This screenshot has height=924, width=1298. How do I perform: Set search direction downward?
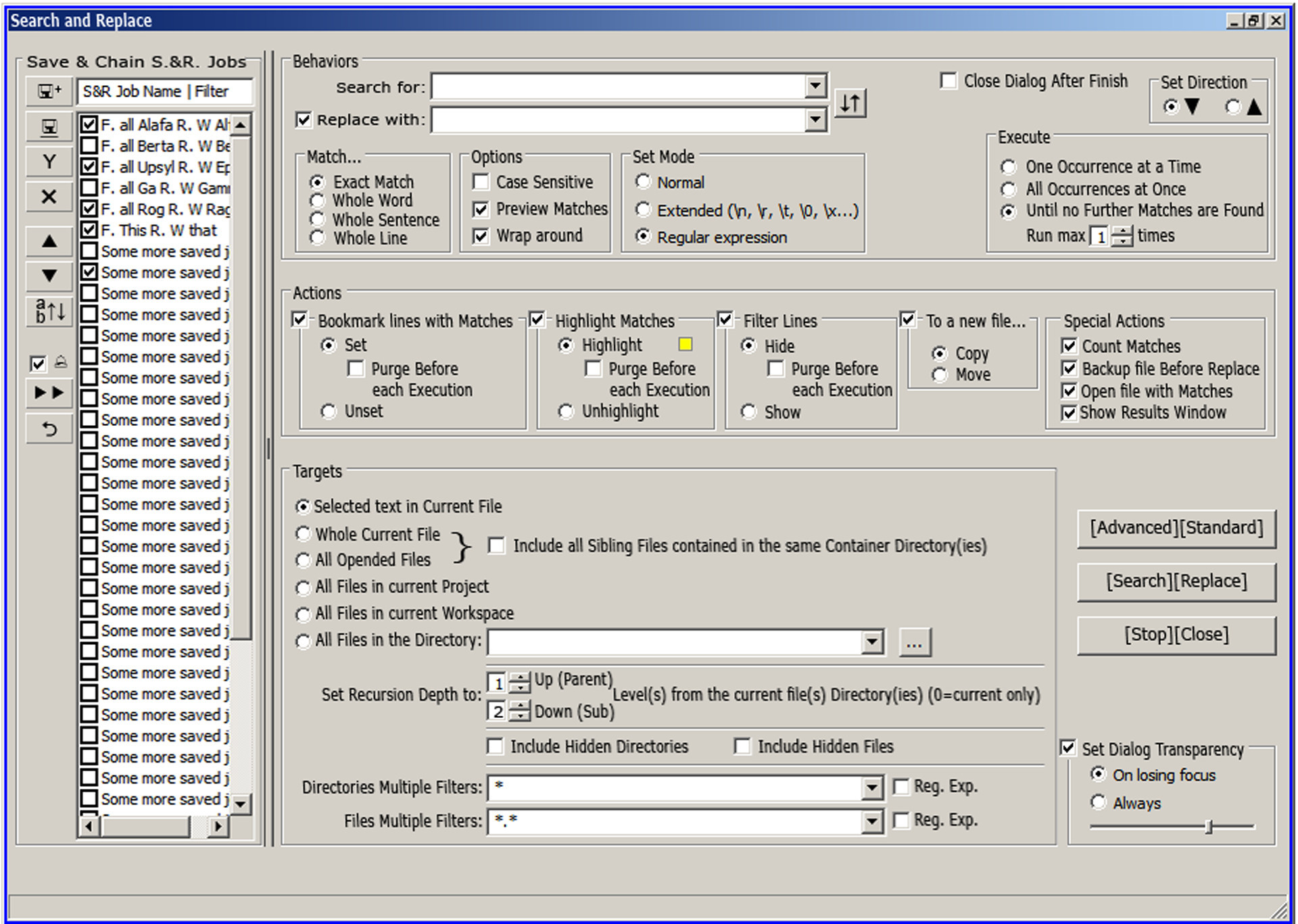point(1171,107)
